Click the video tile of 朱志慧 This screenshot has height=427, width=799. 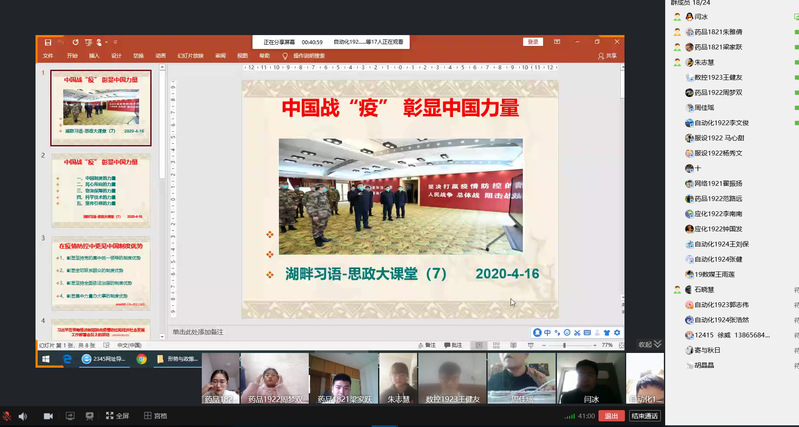398,379
